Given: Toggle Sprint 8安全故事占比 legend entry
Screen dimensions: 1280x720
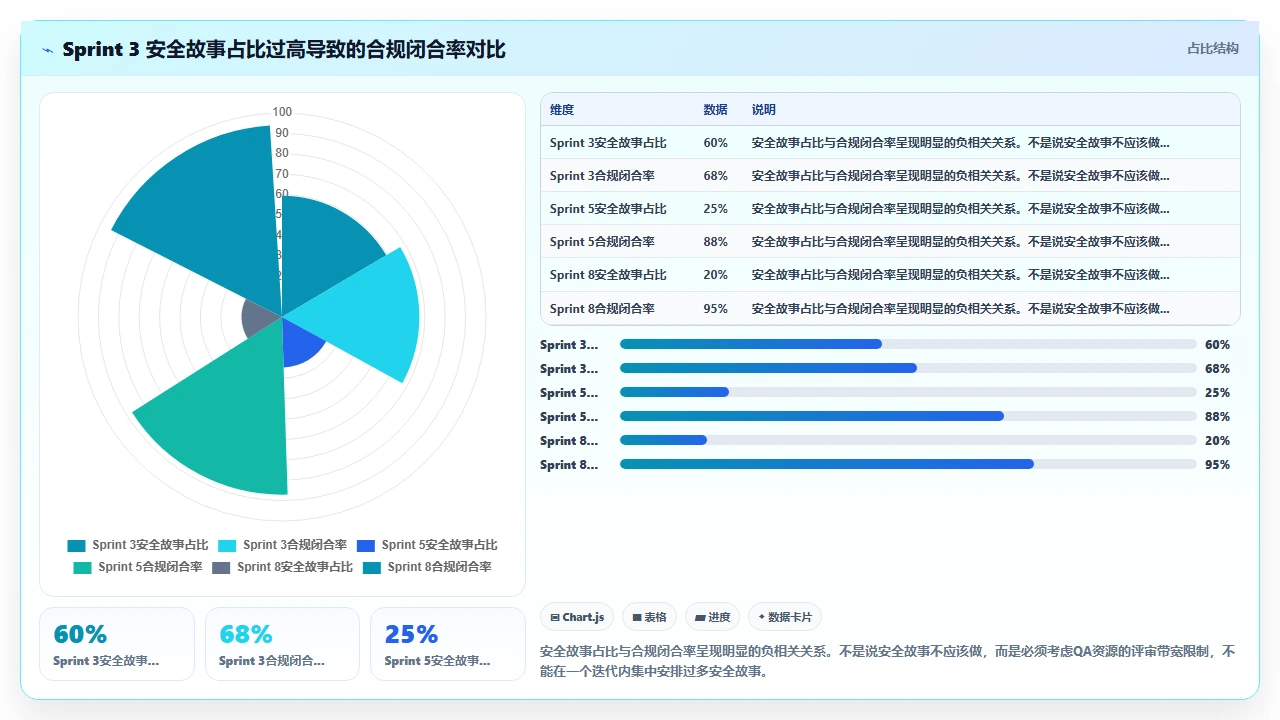Looking at the screenshot, I should (x=282, y=567).
